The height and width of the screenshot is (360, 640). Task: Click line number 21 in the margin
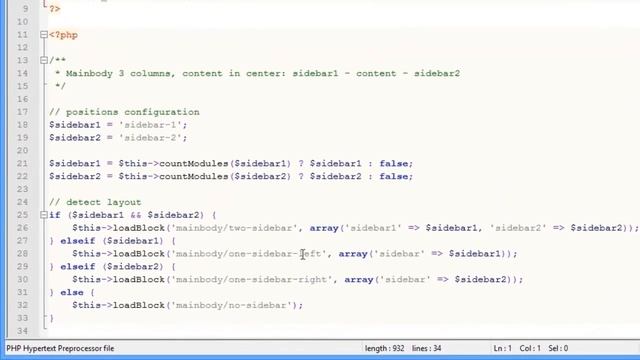point(23,163)
